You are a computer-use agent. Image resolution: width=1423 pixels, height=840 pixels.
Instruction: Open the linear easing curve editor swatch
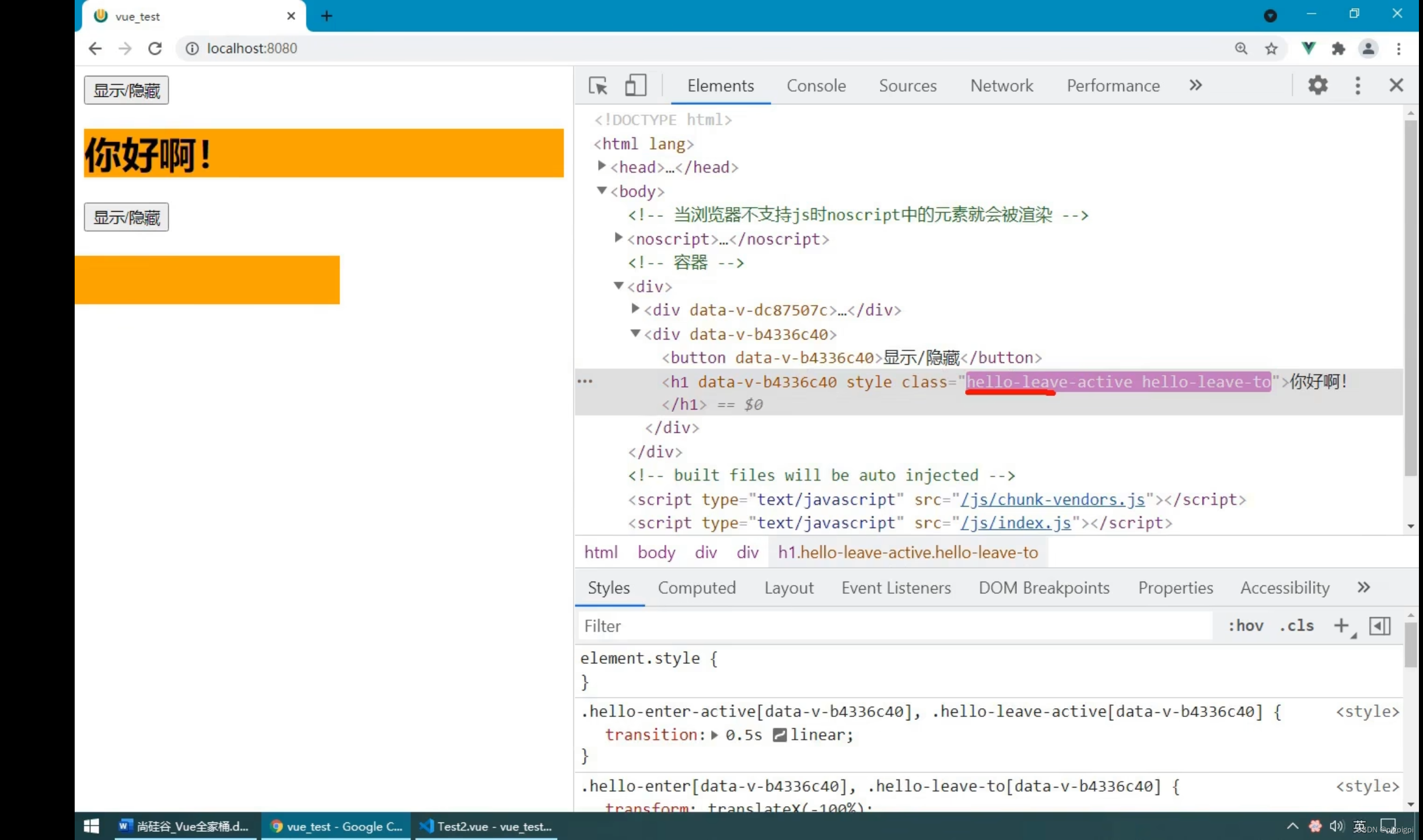coord(779,735)
